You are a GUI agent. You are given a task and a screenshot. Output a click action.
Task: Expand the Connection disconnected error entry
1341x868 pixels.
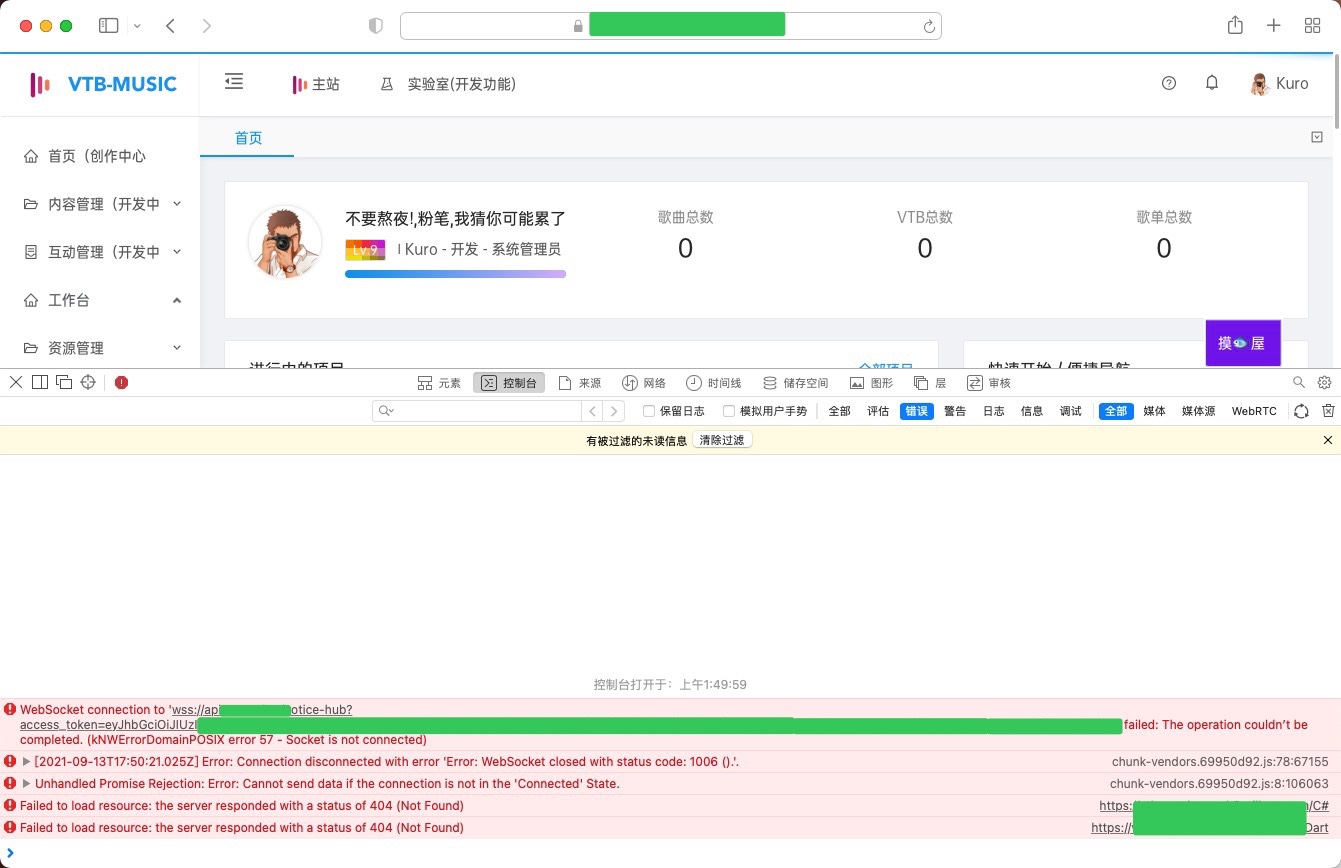click(x=27, y=762)
